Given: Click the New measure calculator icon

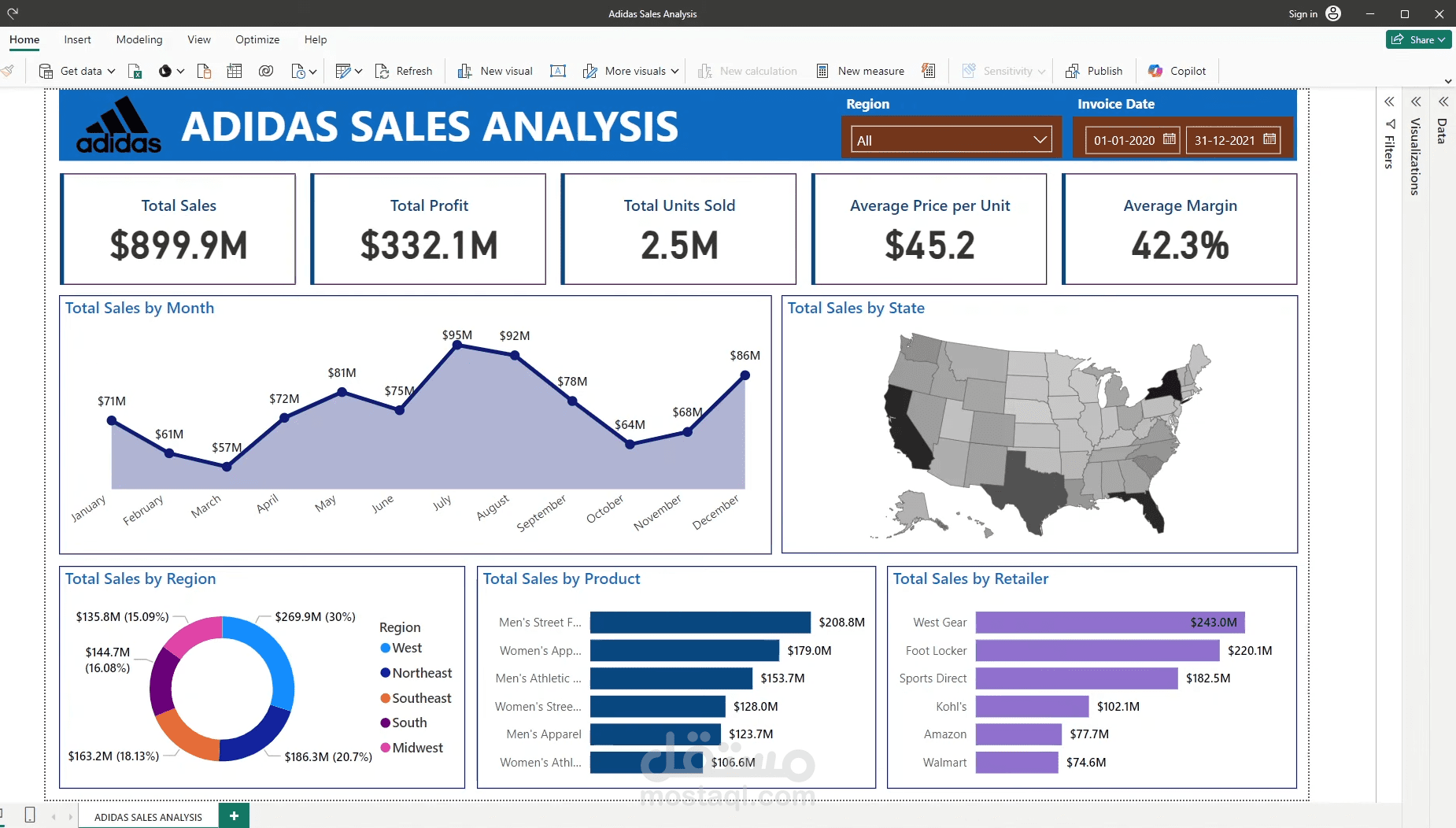Looking at the screenshot, I should tap(822, 71).
